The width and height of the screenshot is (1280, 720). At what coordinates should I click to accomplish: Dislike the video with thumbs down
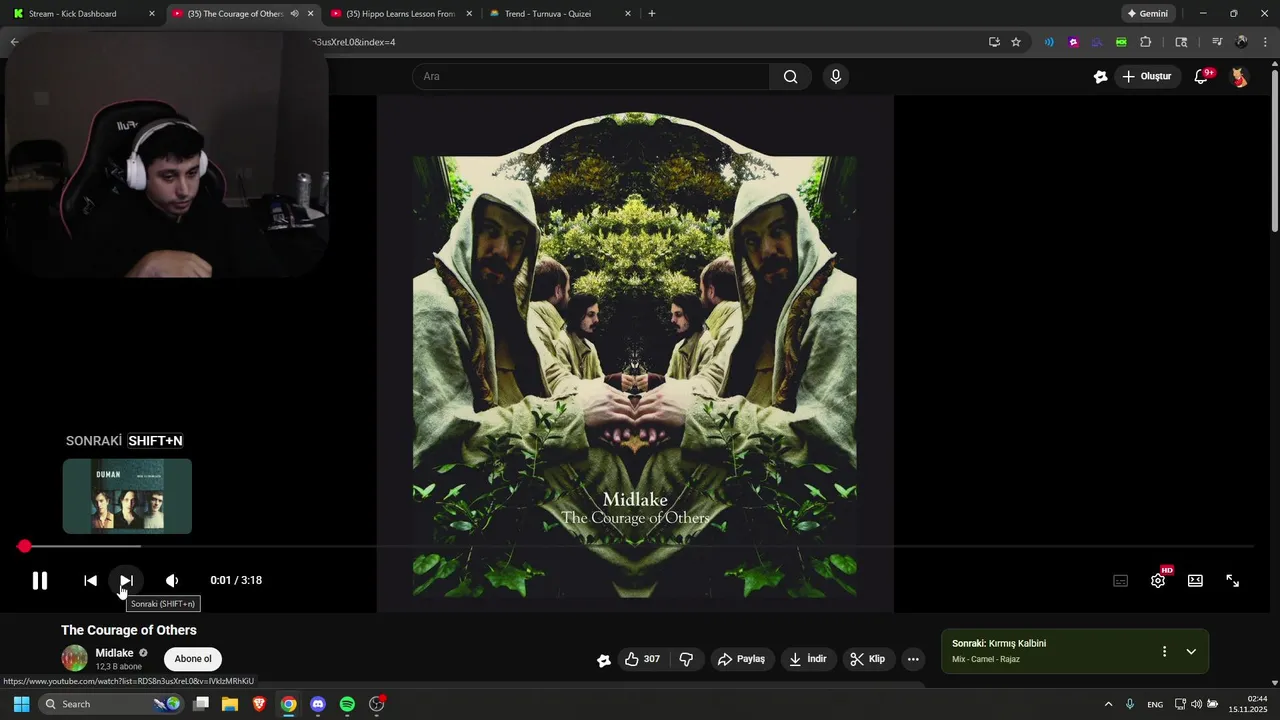click(686, 659)
